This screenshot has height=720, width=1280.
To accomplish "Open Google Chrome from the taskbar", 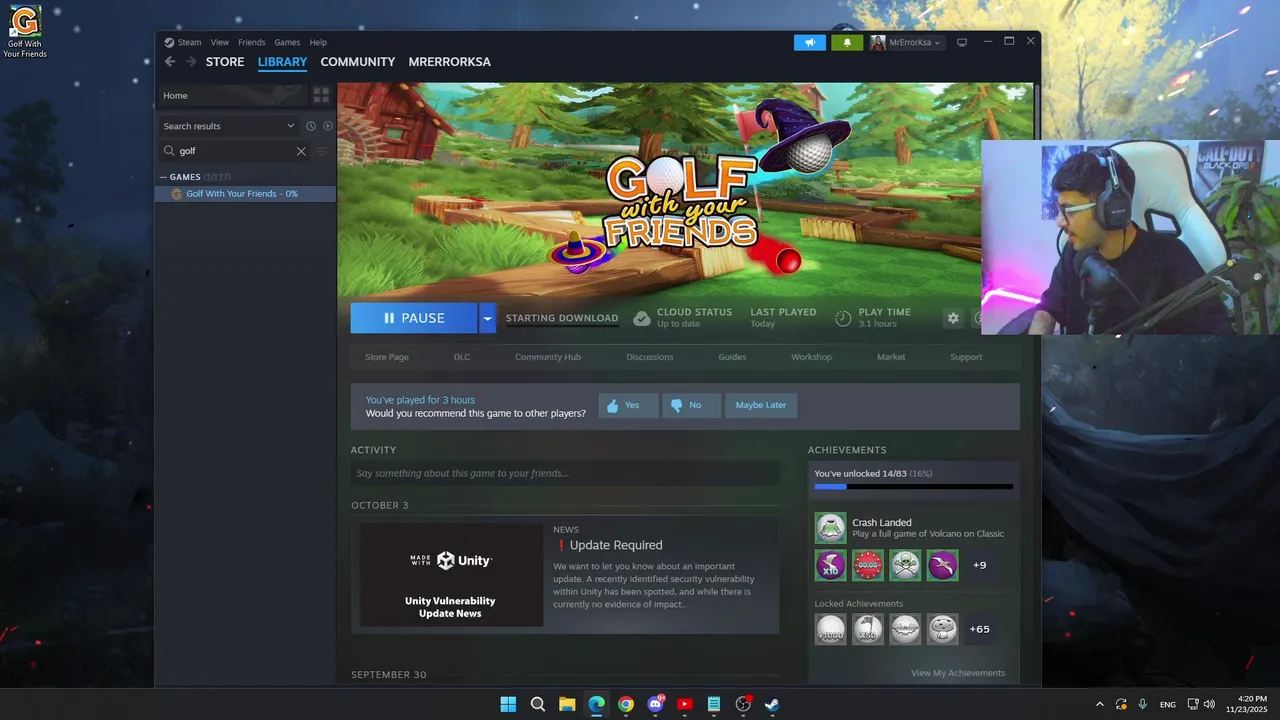I will pyautogui.click(x=626, y=704).
